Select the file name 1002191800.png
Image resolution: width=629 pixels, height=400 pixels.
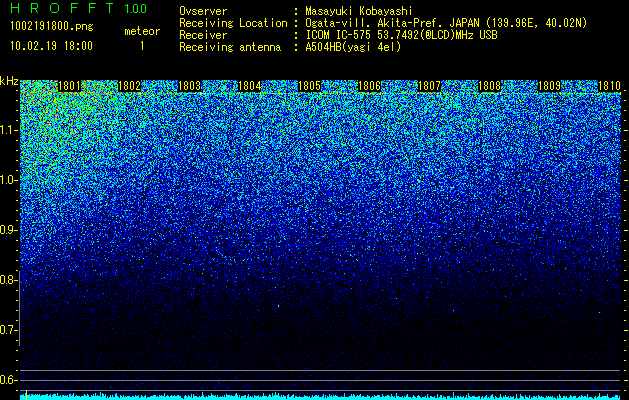pos(52,27)
